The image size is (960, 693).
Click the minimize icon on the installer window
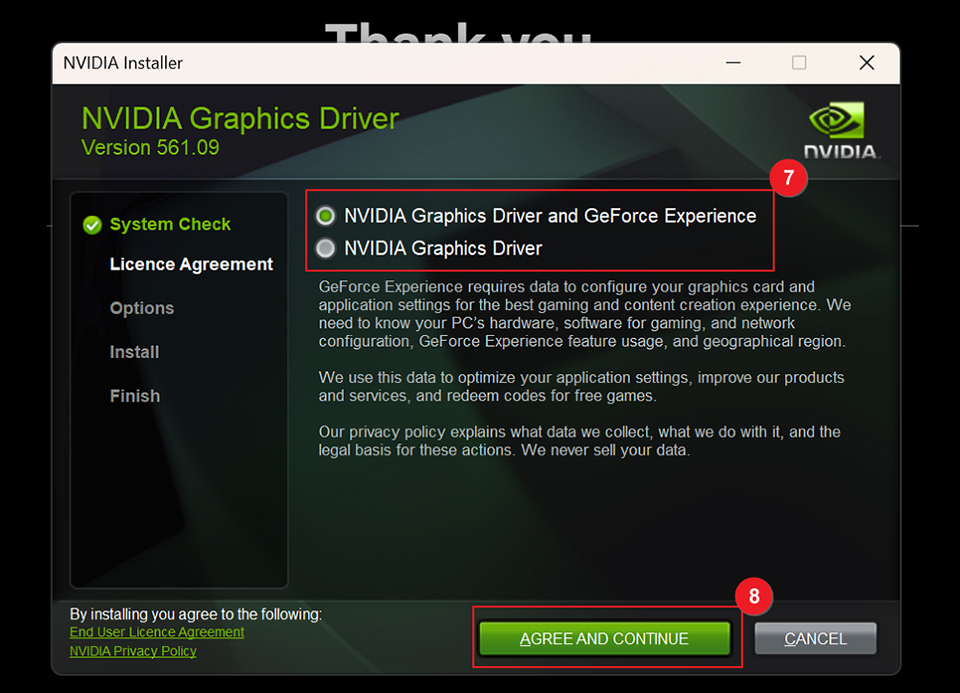tap(733, 62)
